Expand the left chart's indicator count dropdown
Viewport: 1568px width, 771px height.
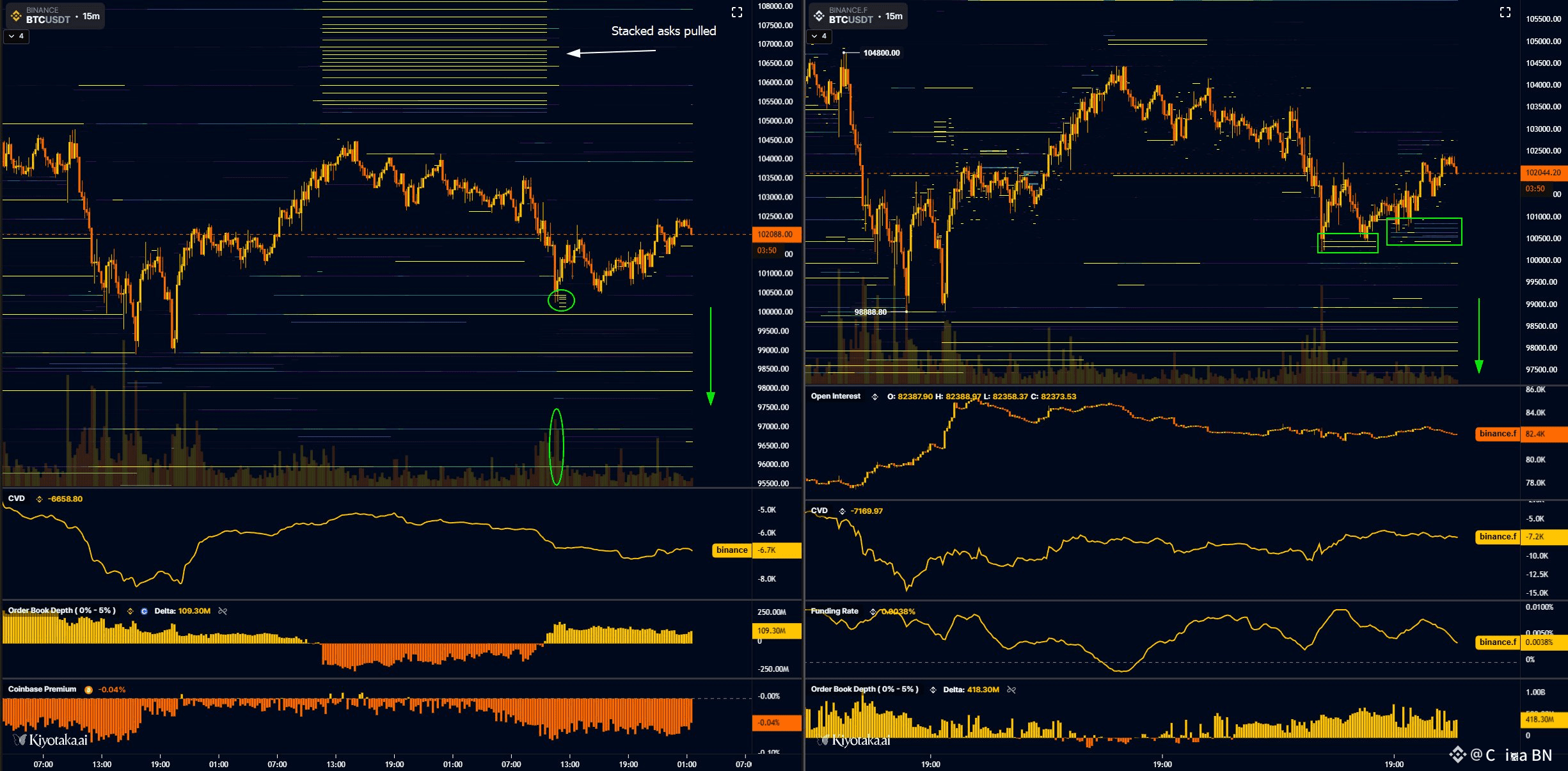[x=17, y=36]
